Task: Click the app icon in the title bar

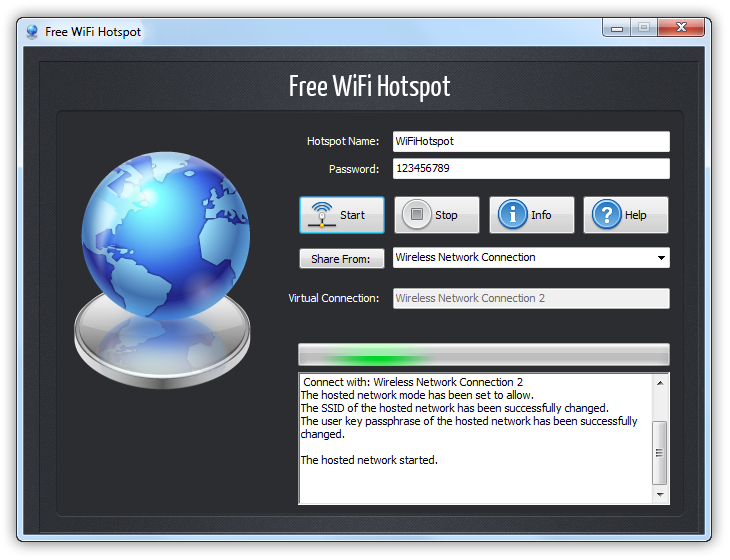Action: point(32,31)
